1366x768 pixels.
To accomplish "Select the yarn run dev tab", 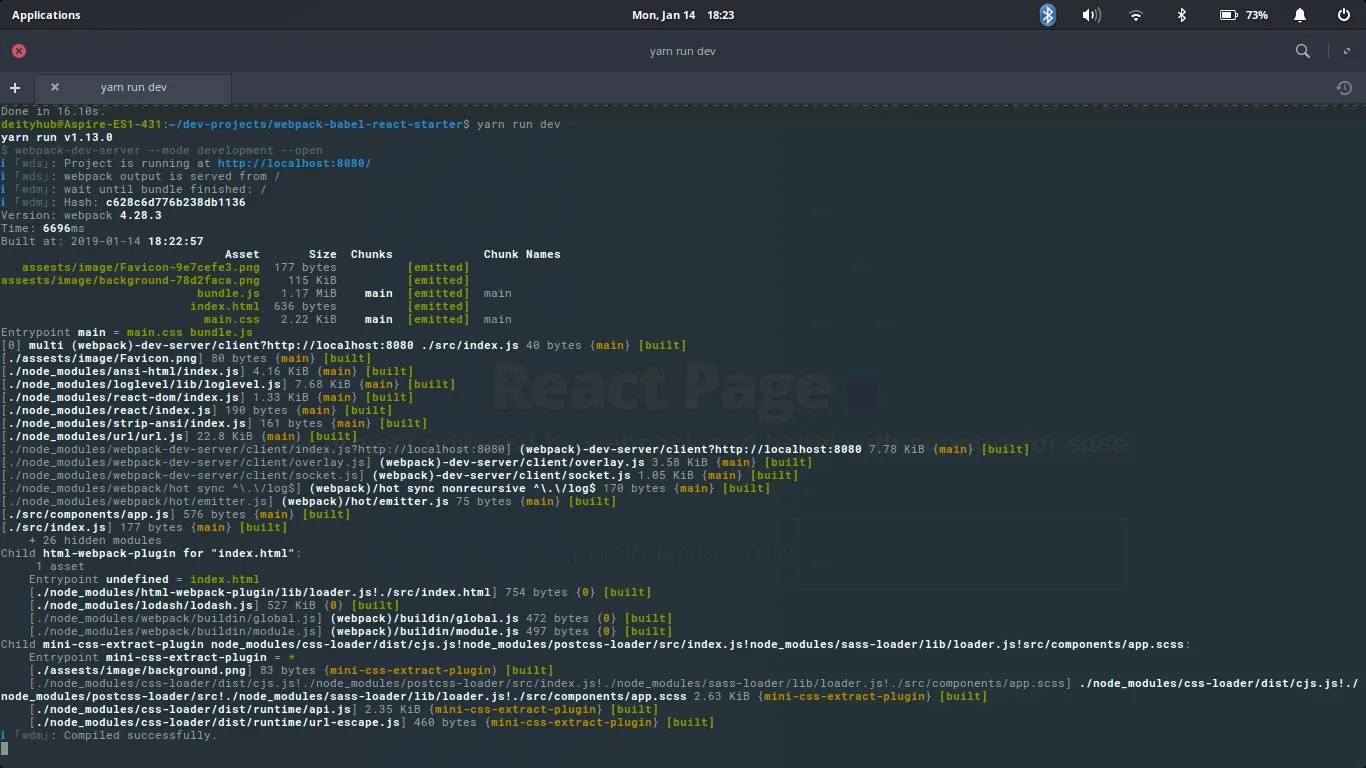I will coord(133,87).
